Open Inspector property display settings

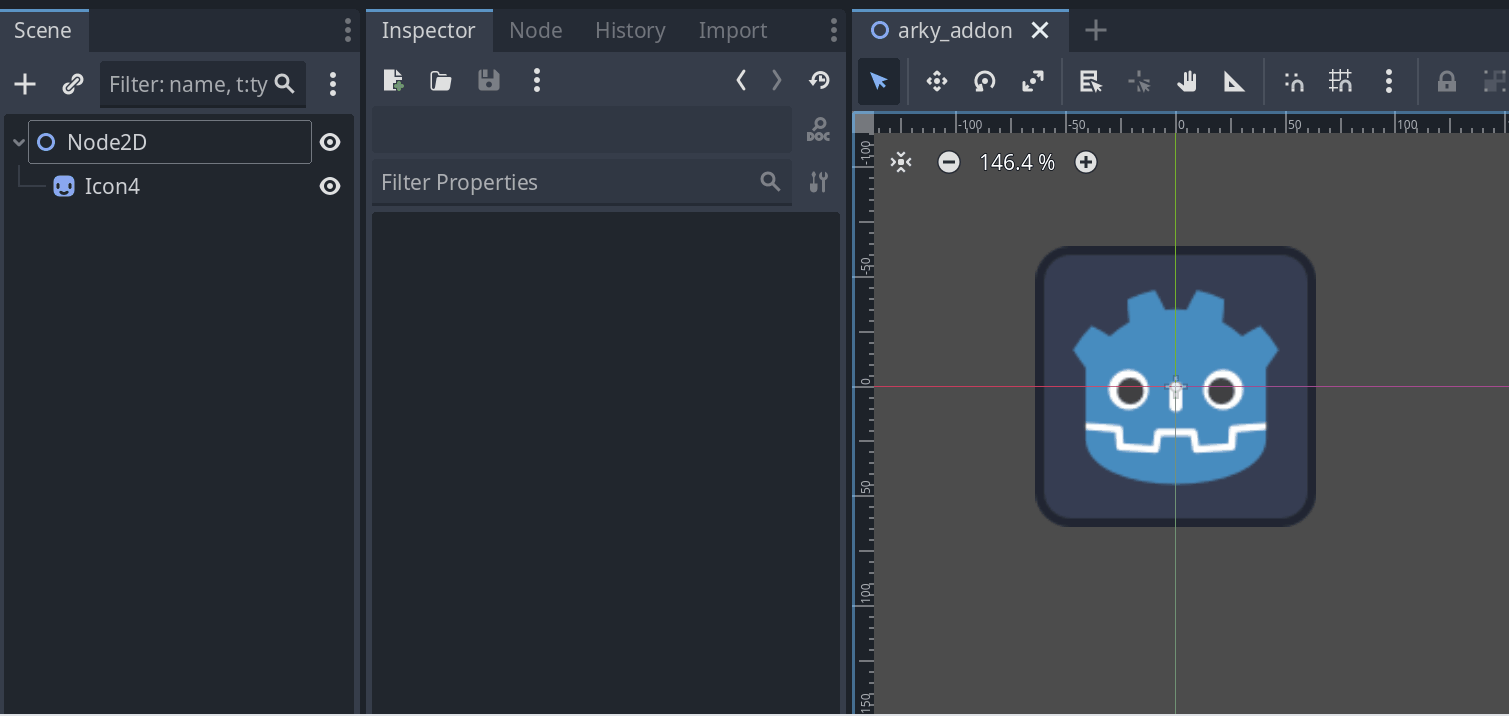coord(819,182)
